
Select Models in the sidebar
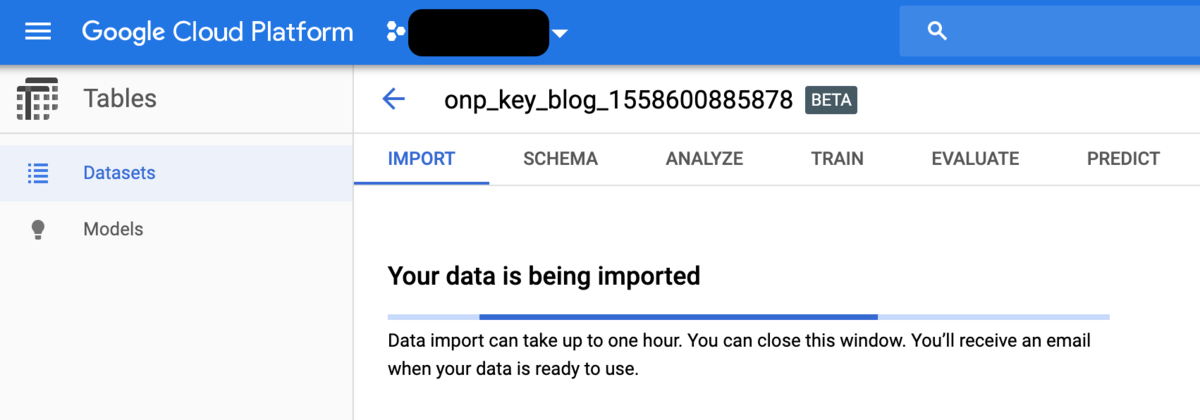point(113,229)
